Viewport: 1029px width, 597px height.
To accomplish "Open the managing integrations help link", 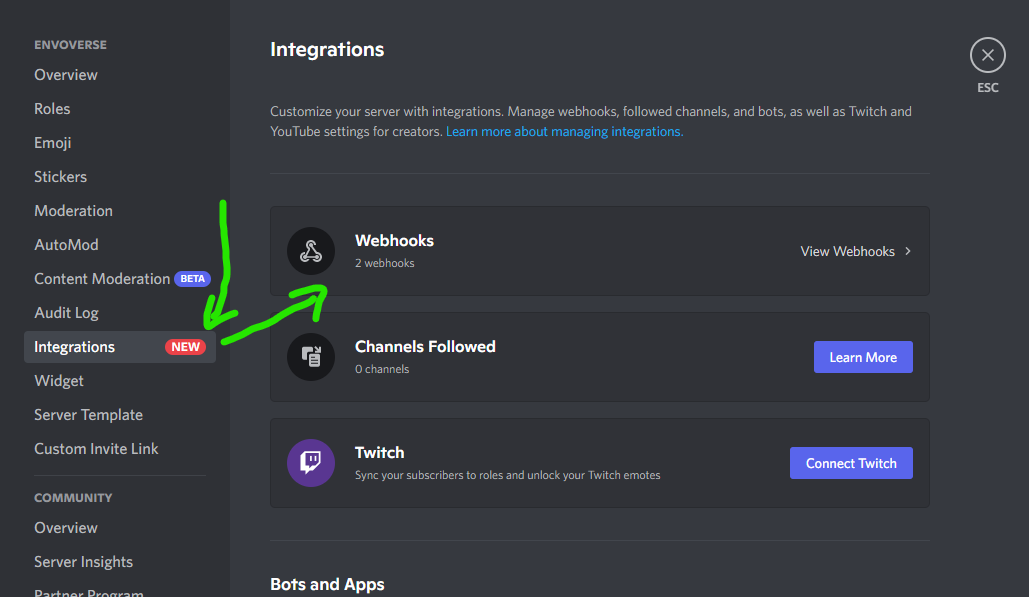I will pyautogui.click(x=563, y=131).
